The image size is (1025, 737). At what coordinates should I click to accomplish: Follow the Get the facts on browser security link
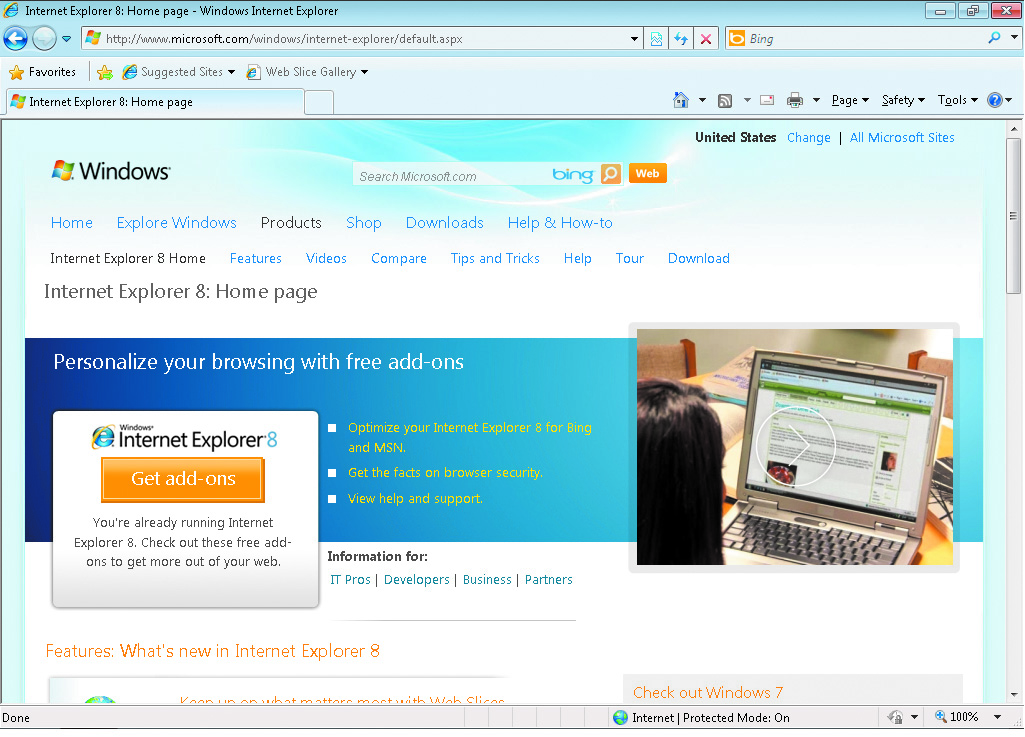coord(445,472)
